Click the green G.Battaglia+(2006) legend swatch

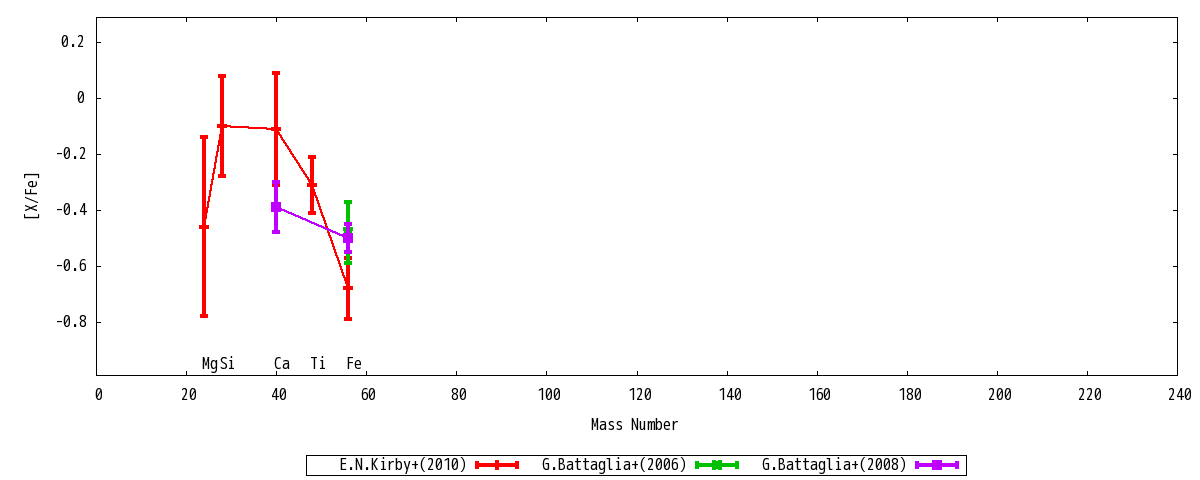pos(717,465)
